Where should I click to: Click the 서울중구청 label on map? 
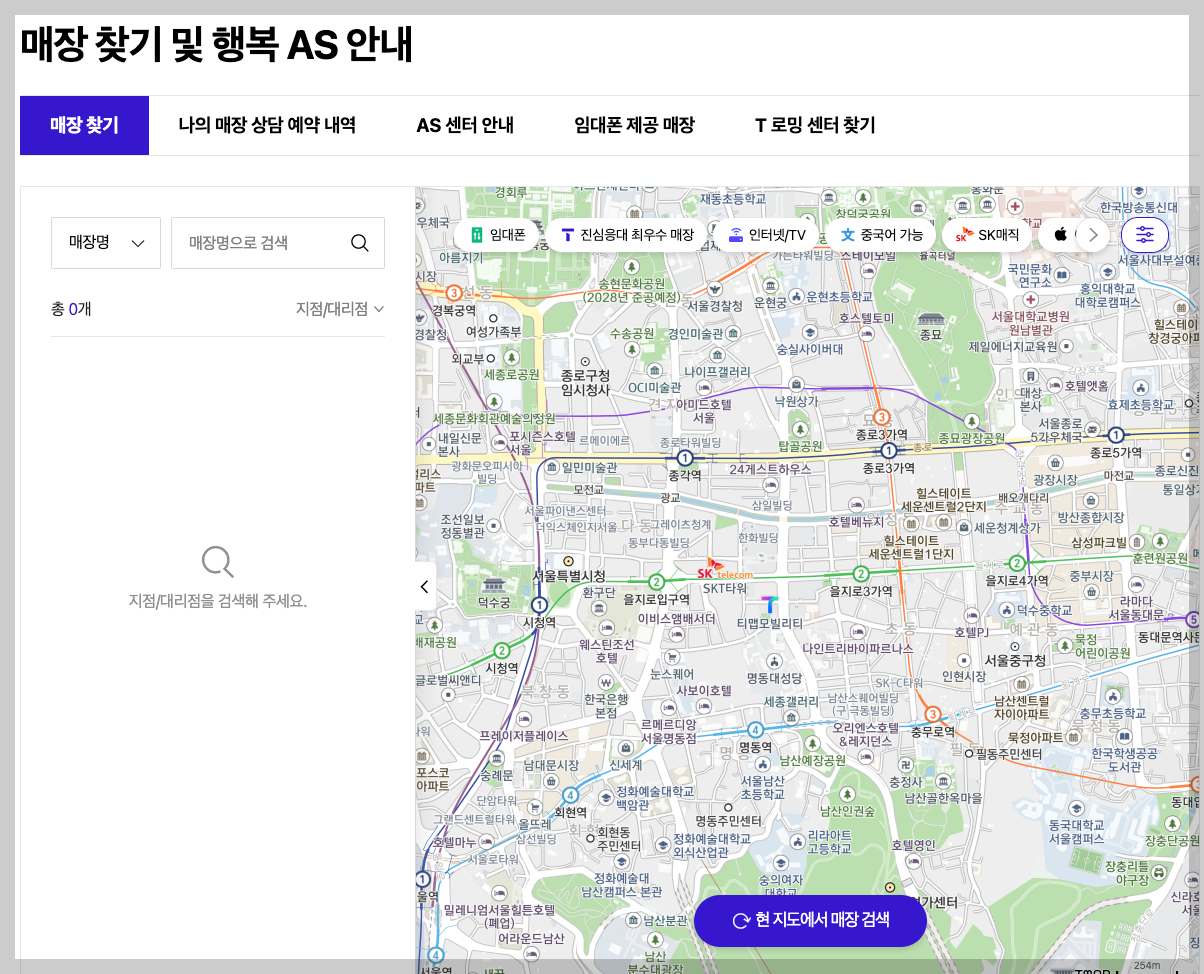[x=1015, y=660]
